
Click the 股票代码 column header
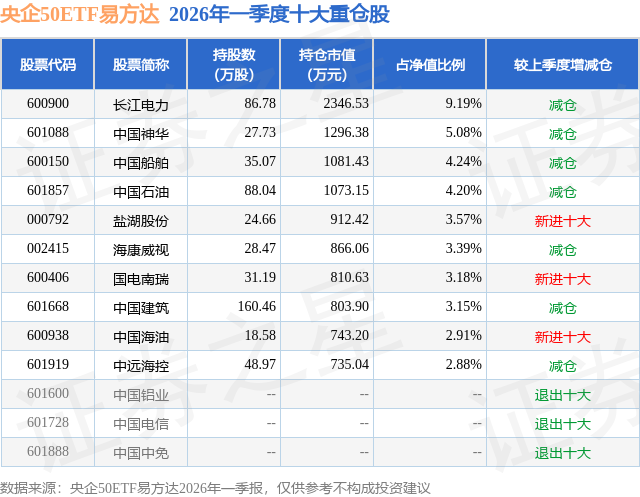click(x=48, y=64)
